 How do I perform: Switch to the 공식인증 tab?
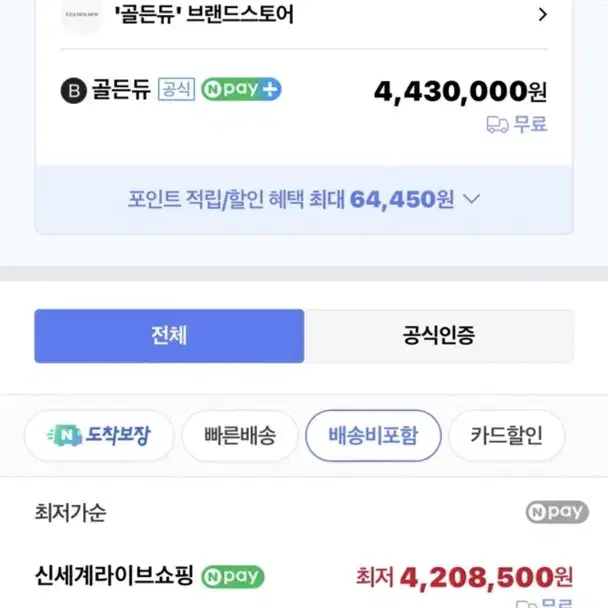point(439,336)
